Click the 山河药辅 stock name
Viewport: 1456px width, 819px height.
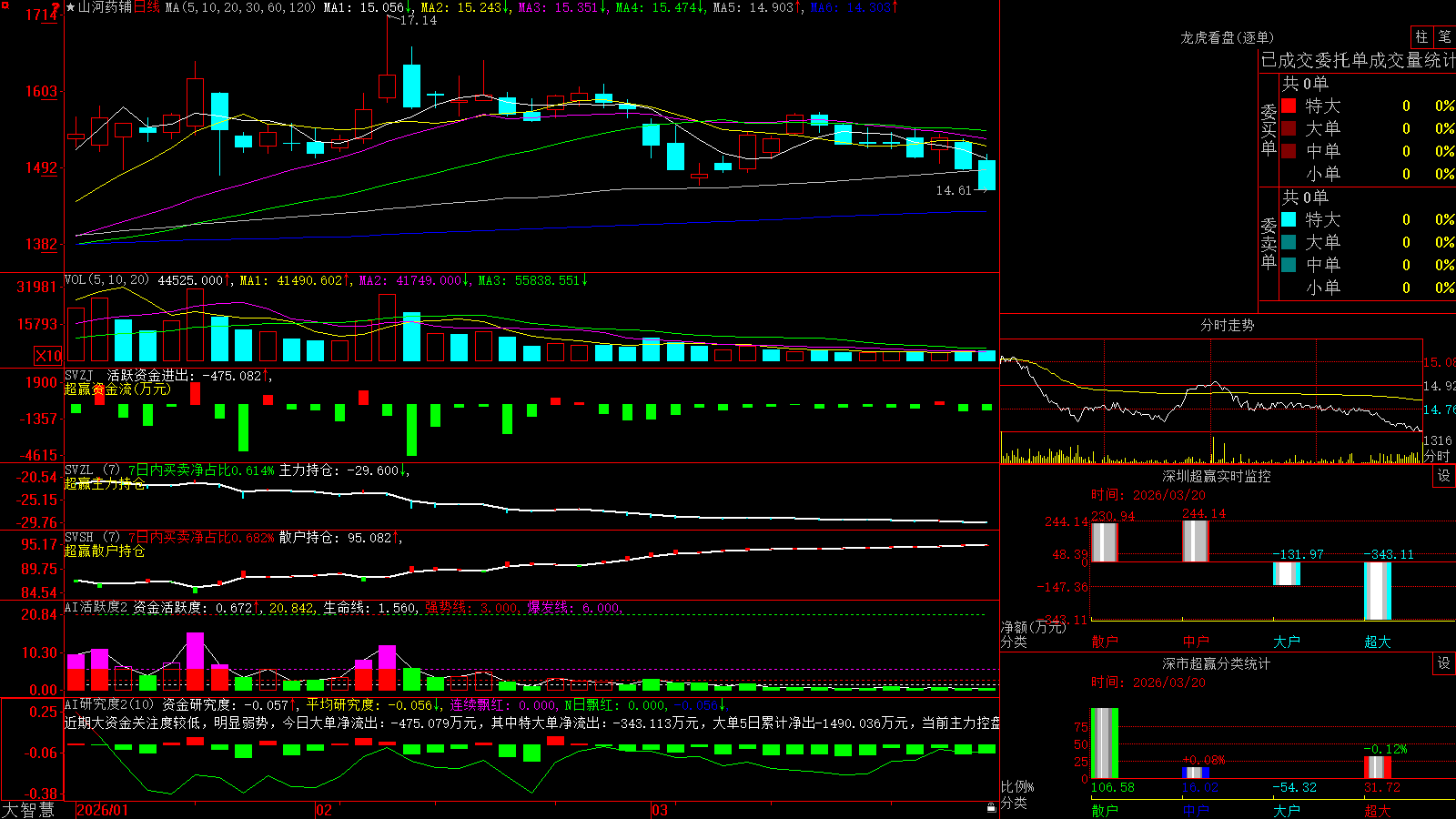pyautogui.click(x=105, y=7)
